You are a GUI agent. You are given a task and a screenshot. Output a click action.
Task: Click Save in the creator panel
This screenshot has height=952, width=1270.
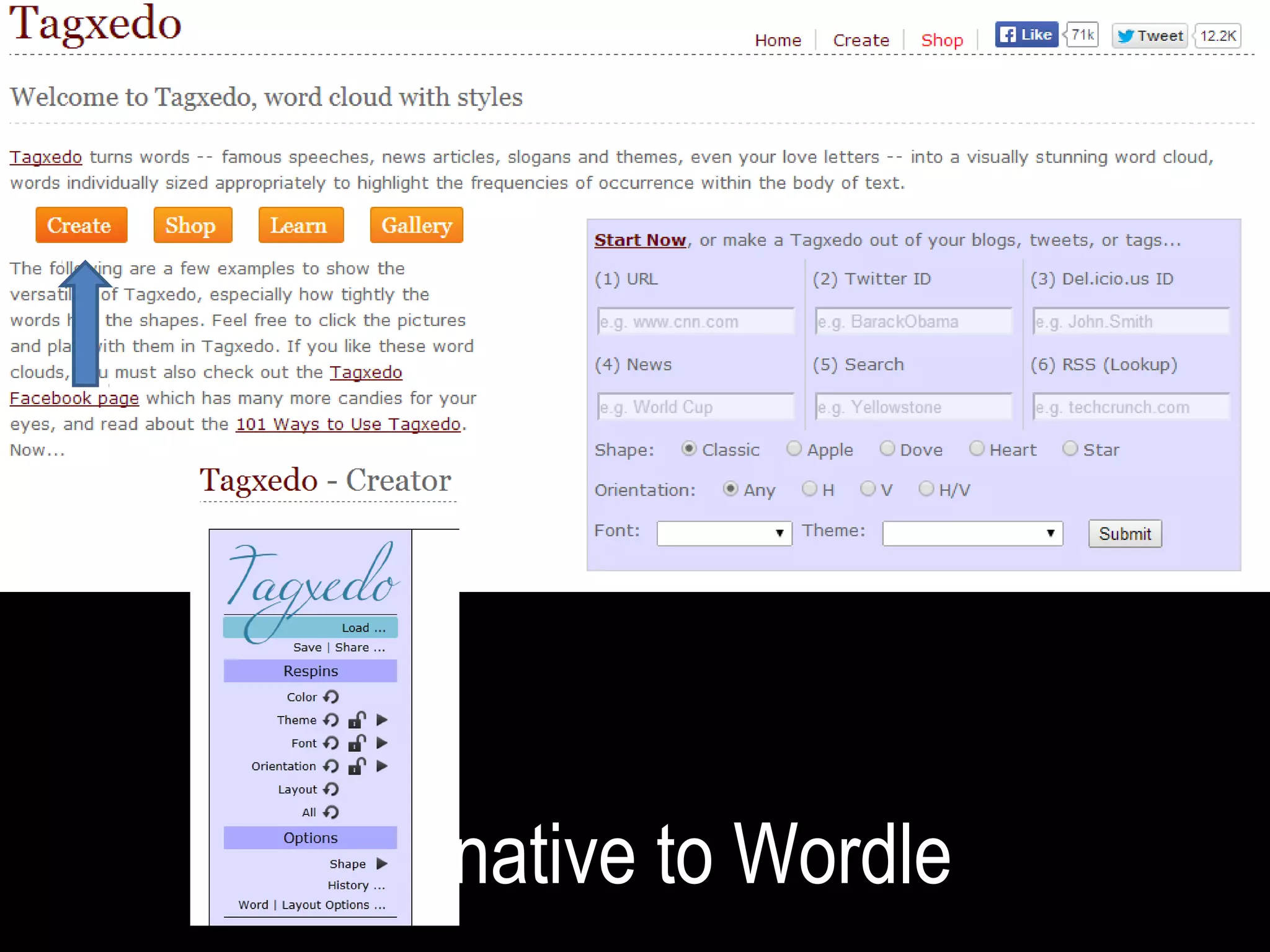click(307, 647)
